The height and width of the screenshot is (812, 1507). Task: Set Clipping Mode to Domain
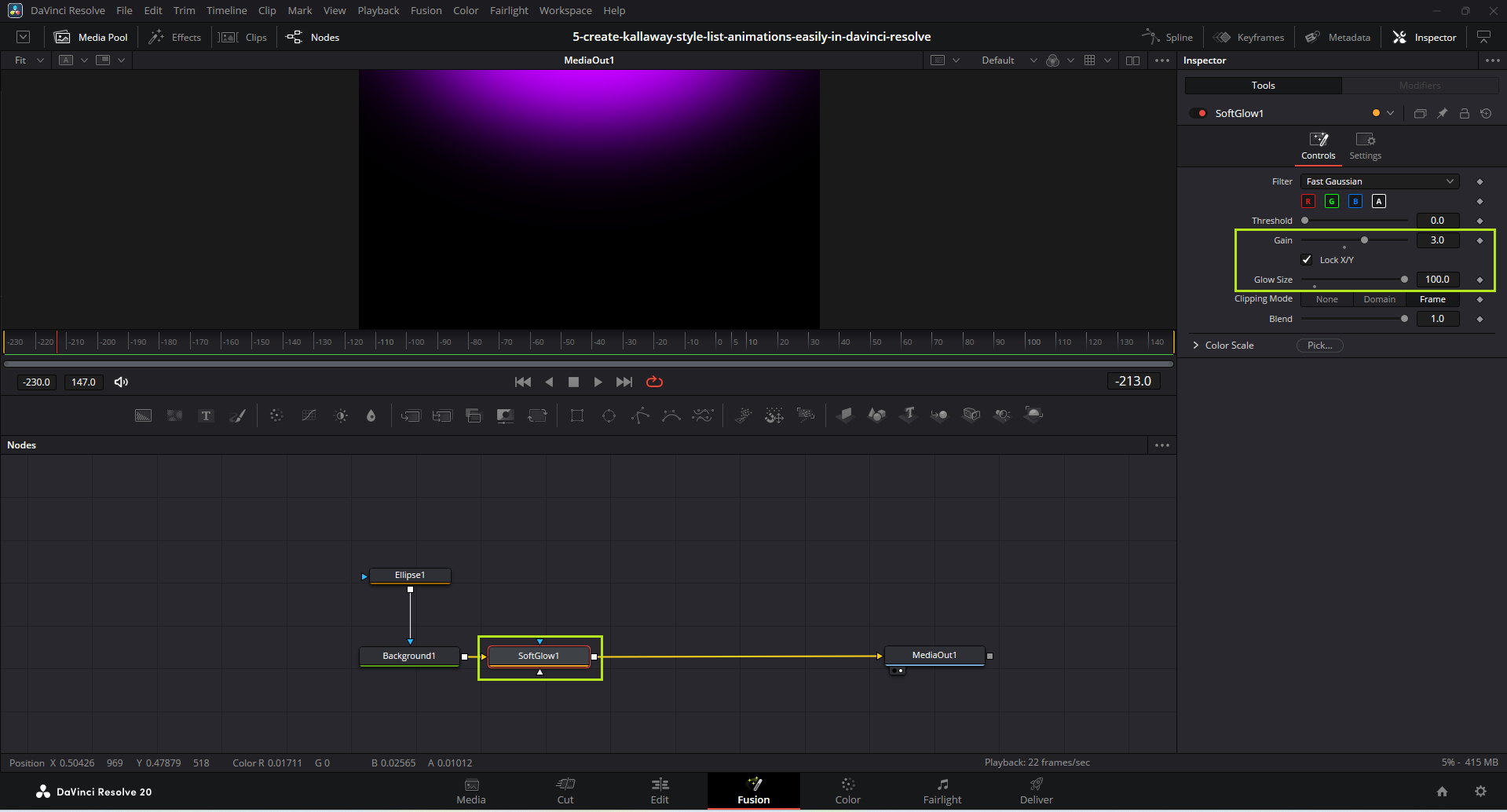tap(1379, 299)
